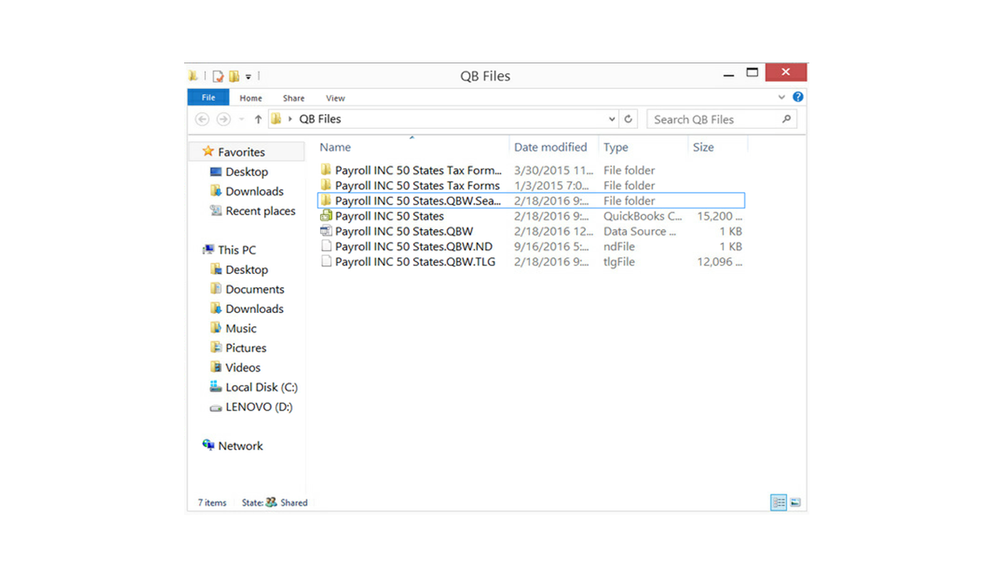Open Help with the blue question mark icon
999x562 pixels.
(x=798, y=97)
